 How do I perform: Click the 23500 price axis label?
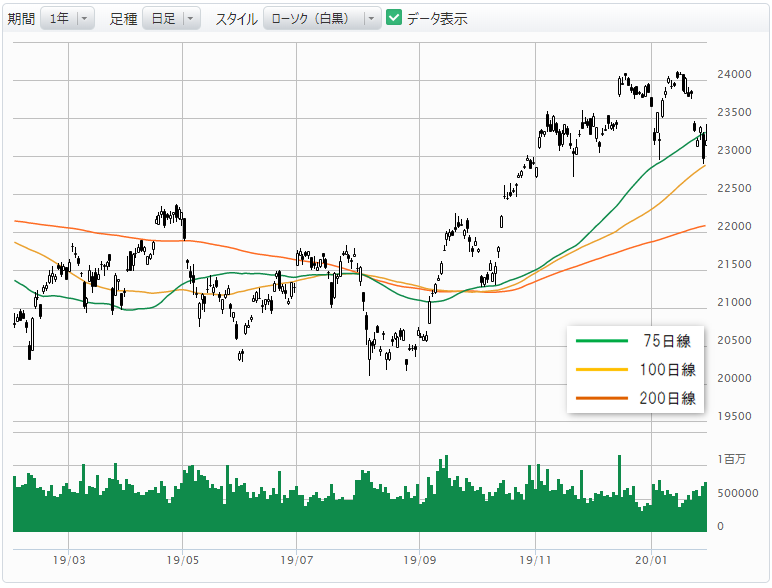[x=734, y=112]
